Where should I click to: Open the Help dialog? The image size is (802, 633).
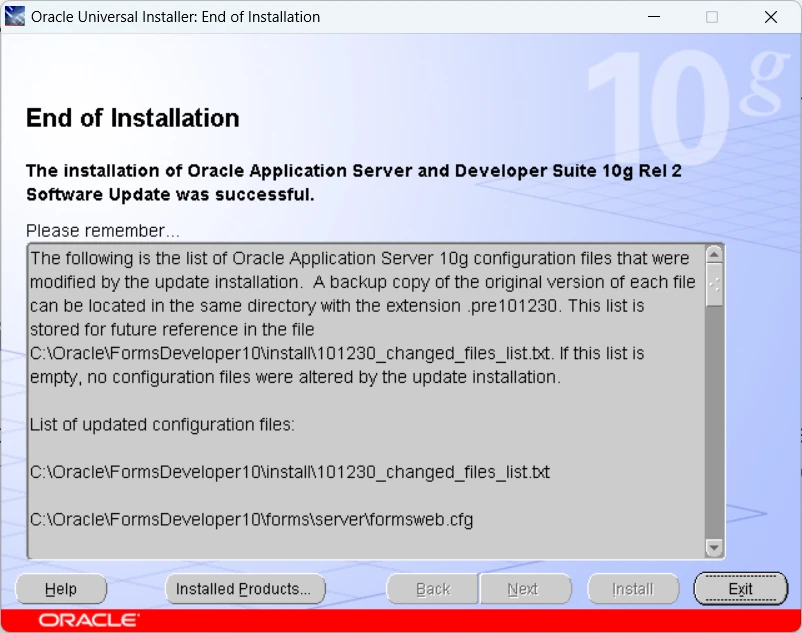coord(61,589)
